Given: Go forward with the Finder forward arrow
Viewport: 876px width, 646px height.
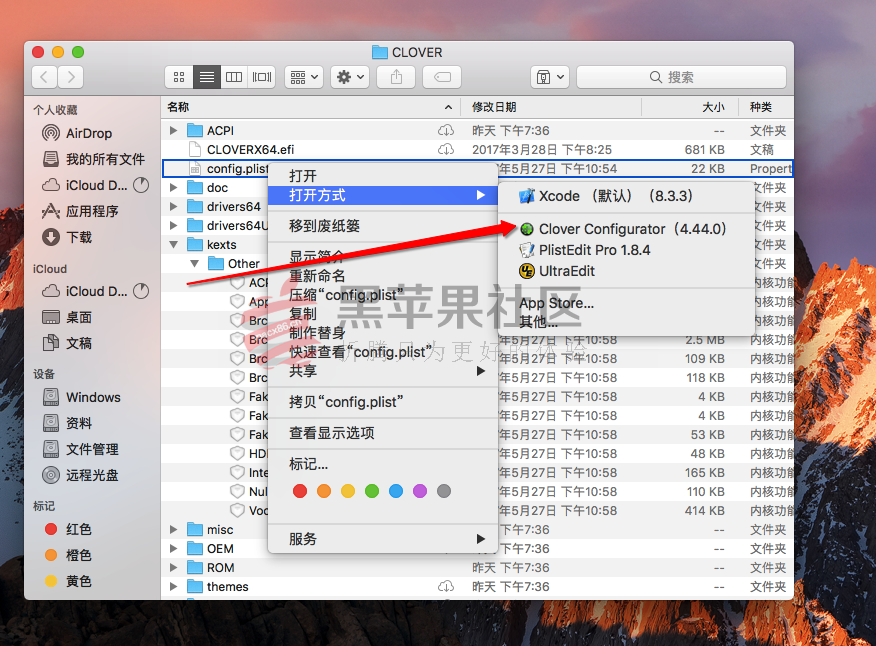Looking at the screenshot, I should tap(70, 77).
